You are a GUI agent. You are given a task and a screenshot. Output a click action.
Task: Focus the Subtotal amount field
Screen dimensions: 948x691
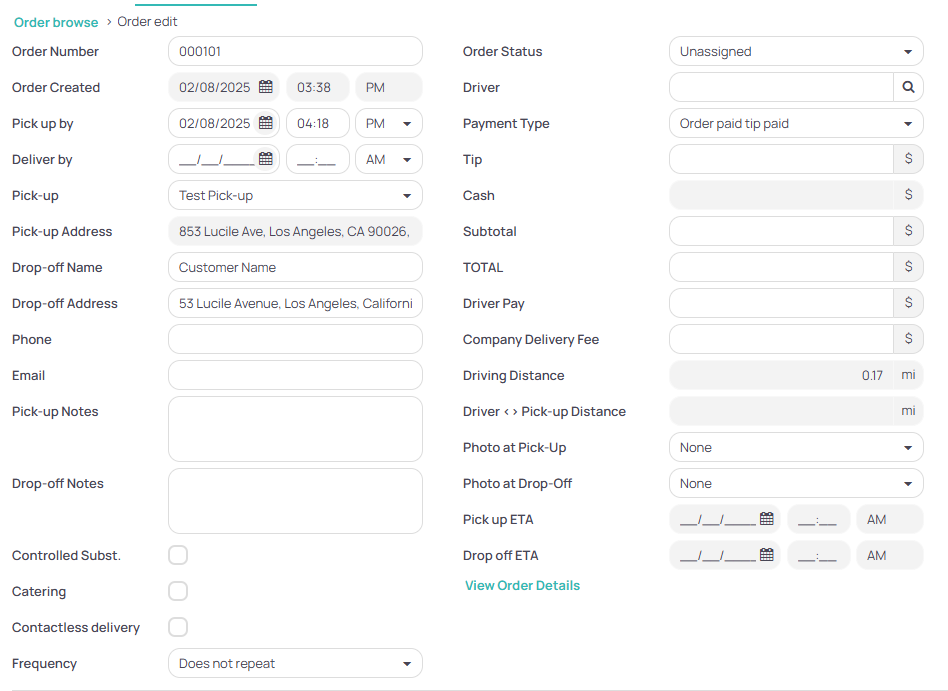pyautogui.click(x=781, y=231)
